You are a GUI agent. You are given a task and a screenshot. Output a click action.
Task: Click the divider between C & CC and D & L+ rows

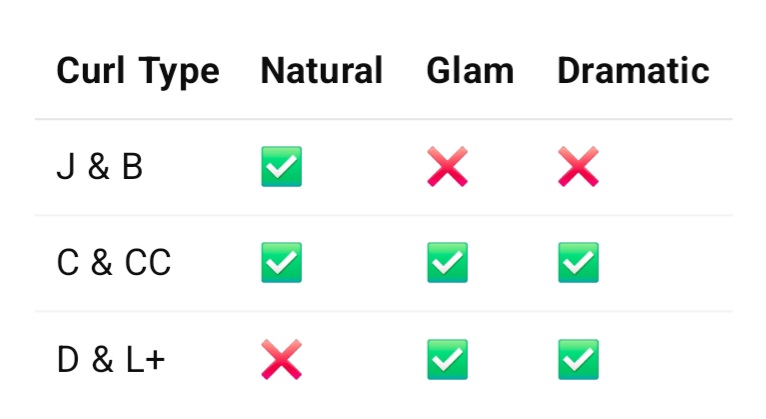[x=383, y=311]
